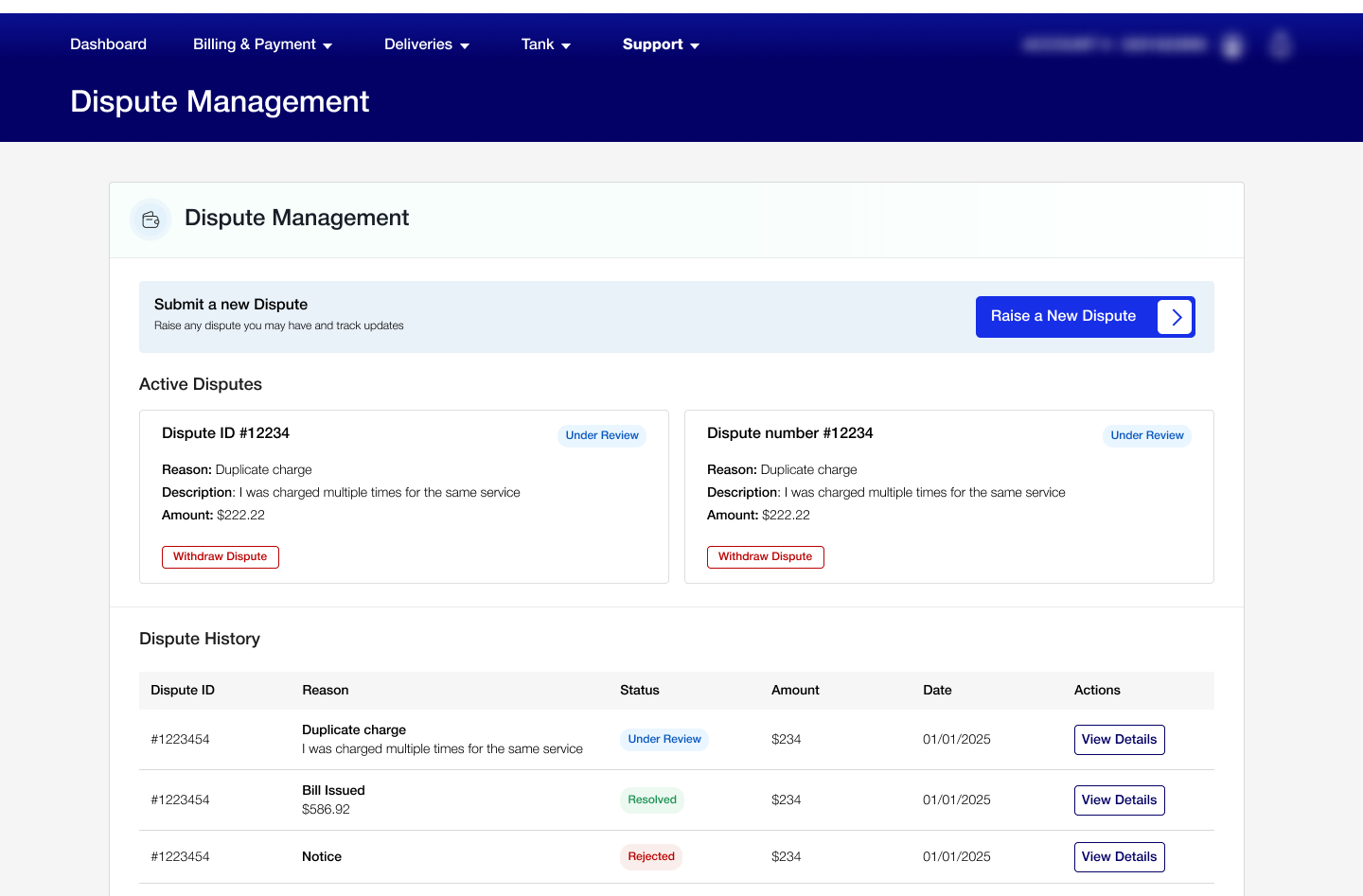Open the Dashboard page from navigation
Image resolution: width=1363 pixels, height=896 pixels.
click(x=108, y=44)
